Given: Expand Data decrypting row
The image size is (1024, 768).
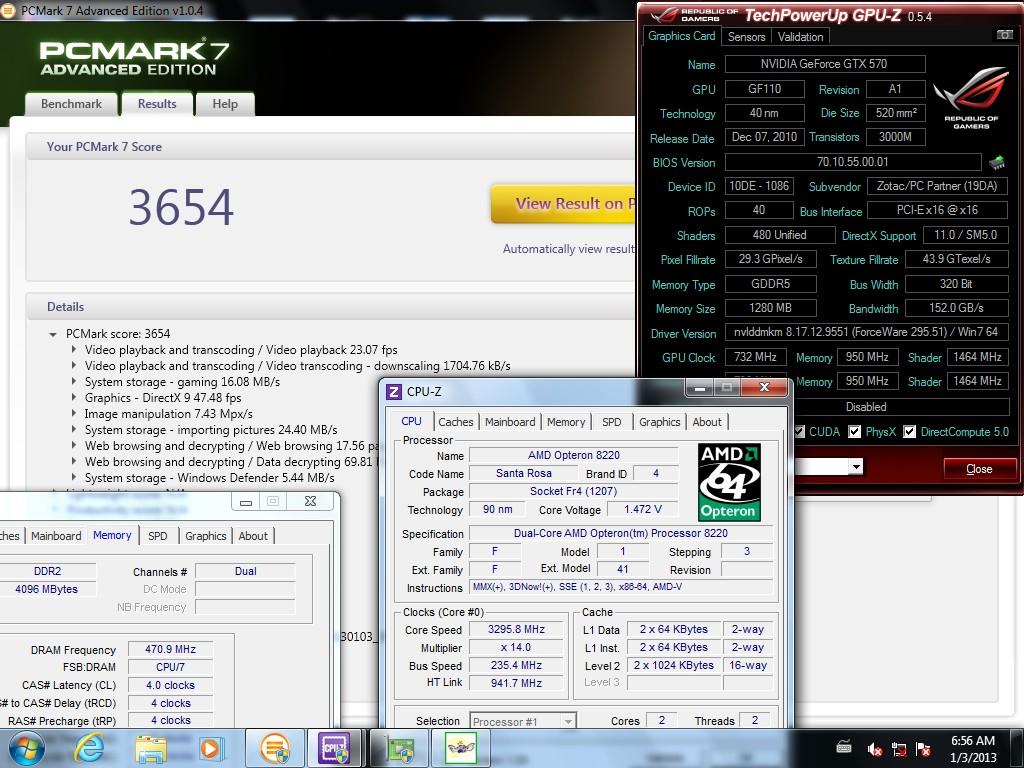Looking at the screenshot, I should (x=74, y=462).
